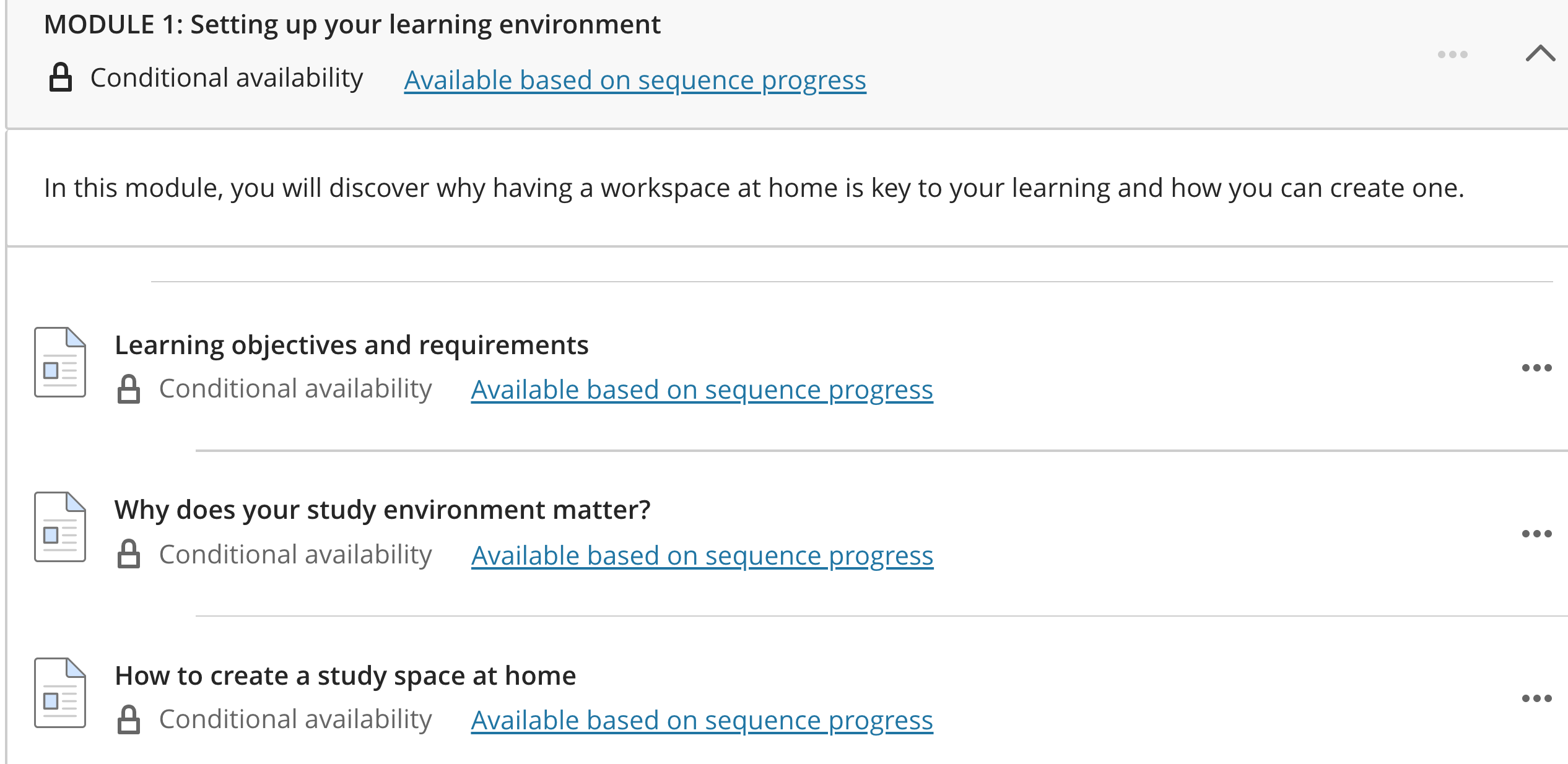Image resolution: width=1568 pixels, height=764 pixels.
Task: Open sequence progress link under Why does your study environment
Action: coord(702,556)
